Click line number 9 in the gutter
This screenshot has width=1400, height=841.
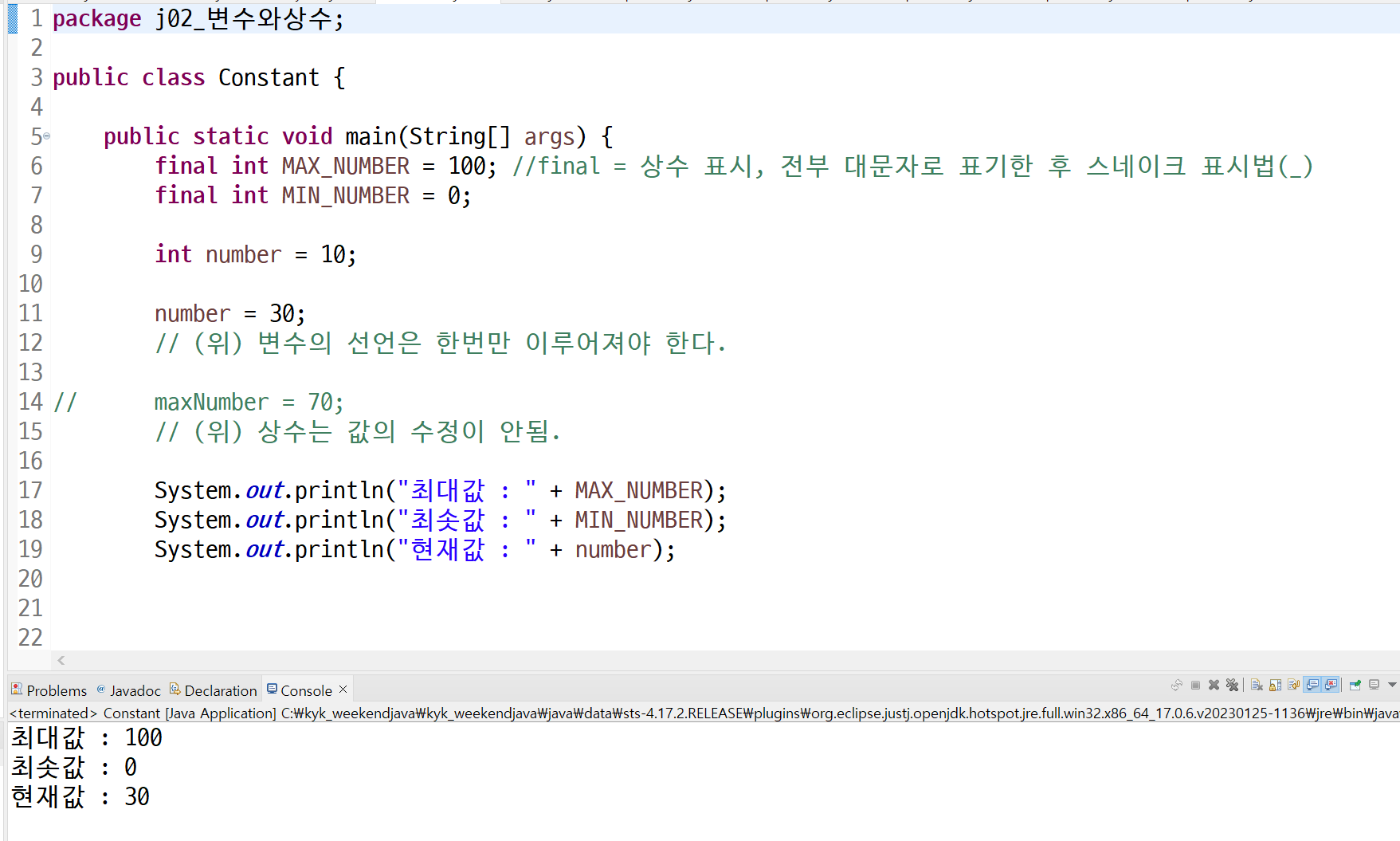[x=37, y=254]
